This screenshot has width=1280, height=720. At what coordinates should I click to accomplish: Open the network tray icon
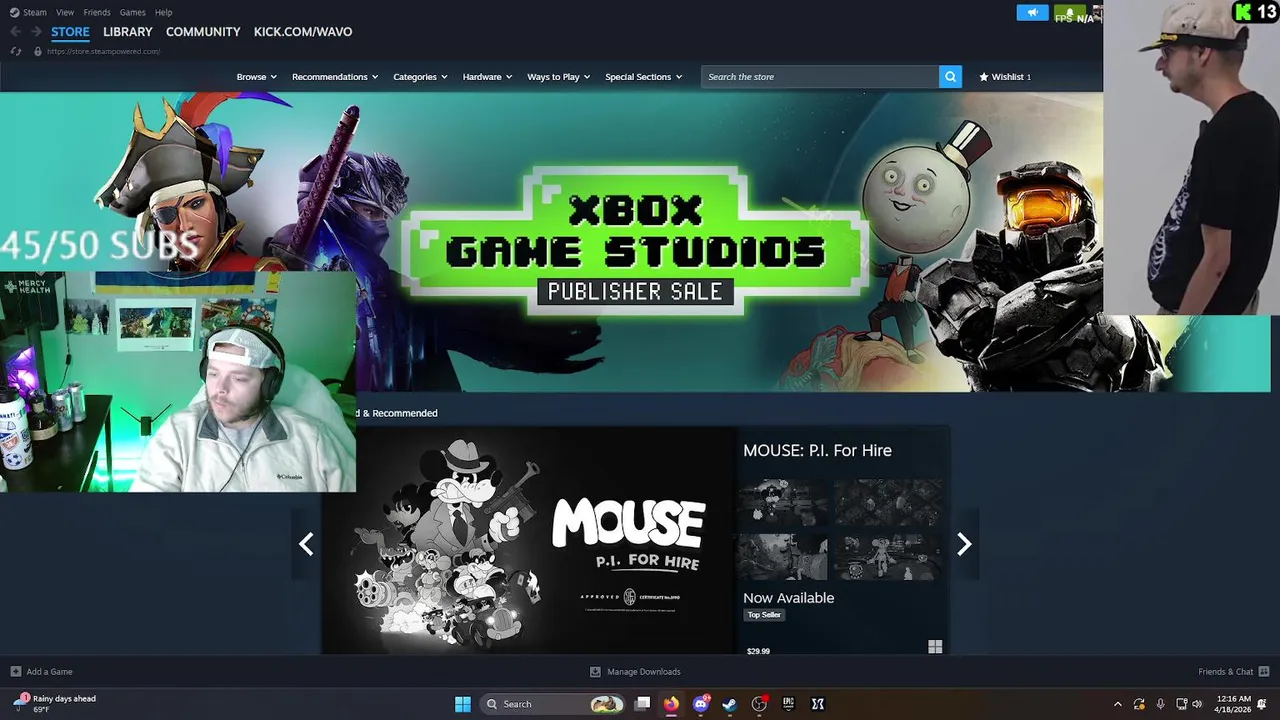1181,704
